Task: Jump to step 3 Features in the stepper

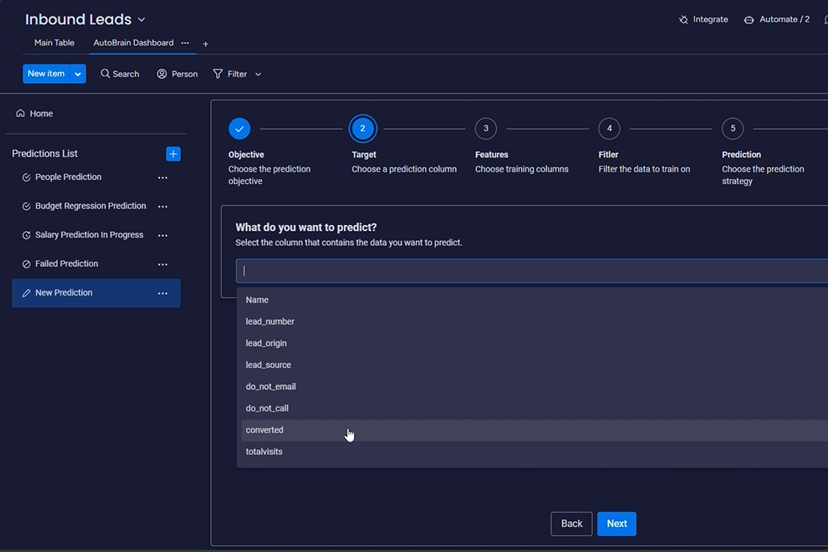Action: [485, 128]
